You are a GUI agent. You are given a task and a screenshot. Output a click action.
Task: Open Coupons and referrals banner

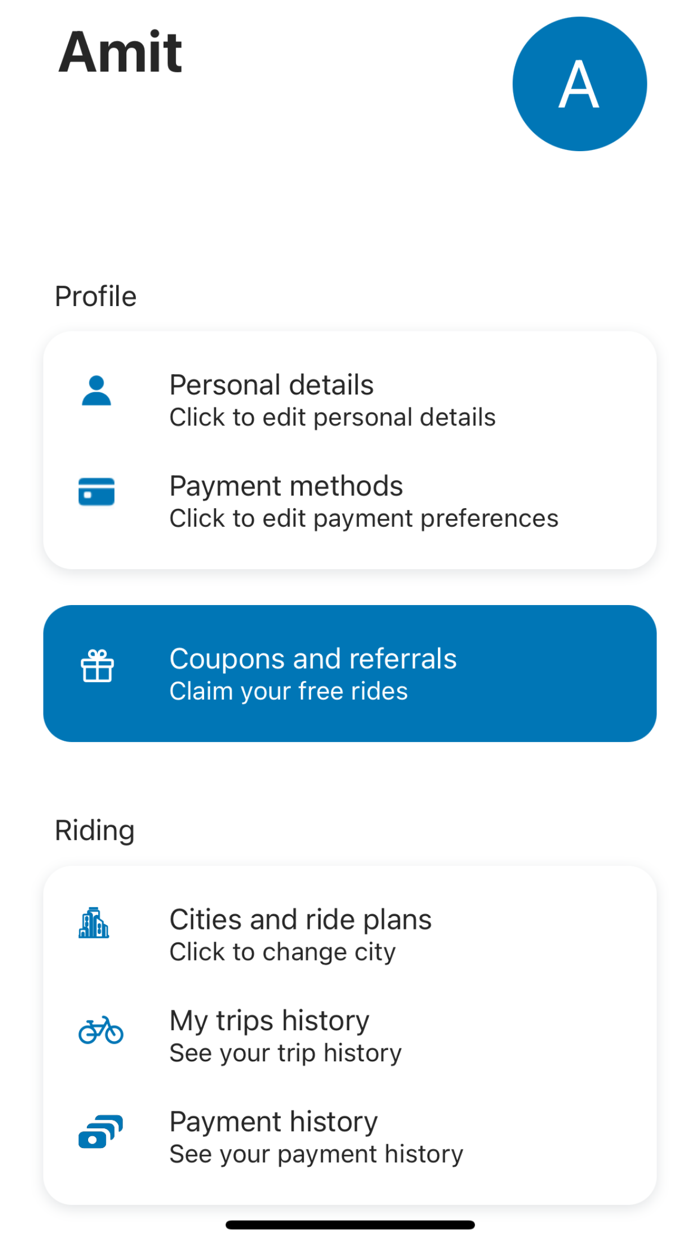313,659
